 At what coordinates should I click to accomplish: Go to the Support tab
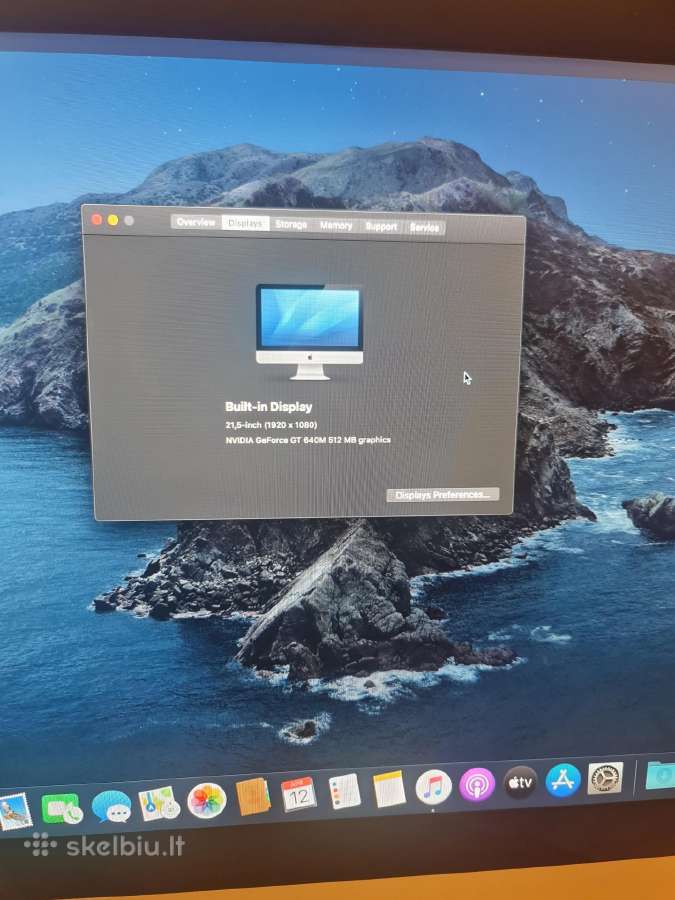tap(381, 227)
